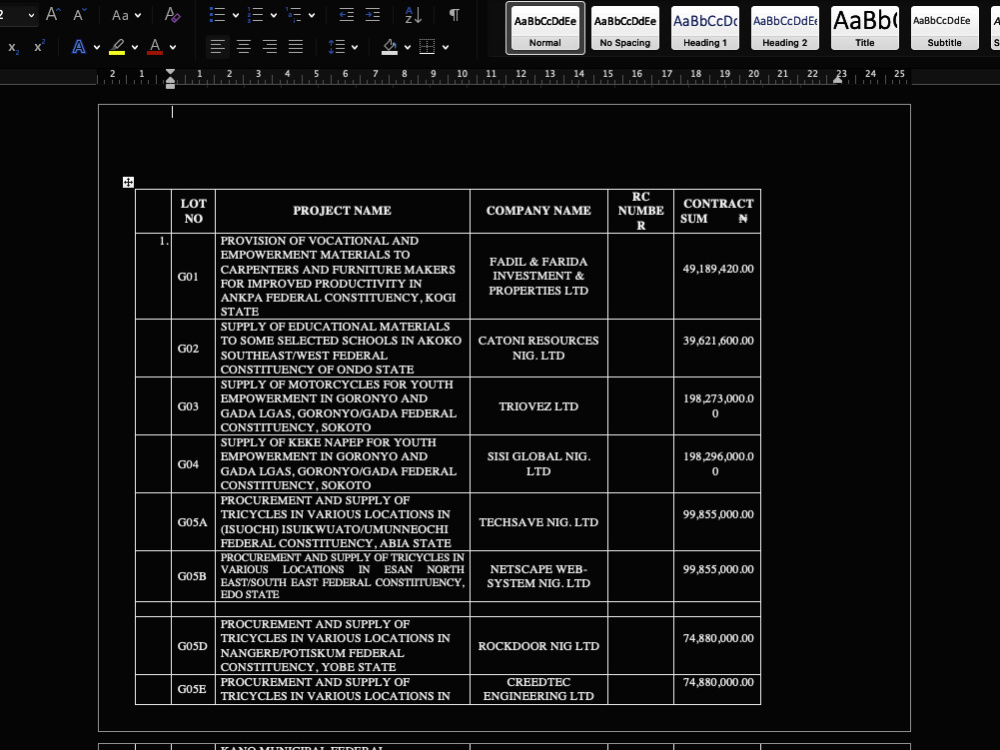Screen dimensions: 1000x750
Task: Click the line spacing icon
Action: click(336, 47)
